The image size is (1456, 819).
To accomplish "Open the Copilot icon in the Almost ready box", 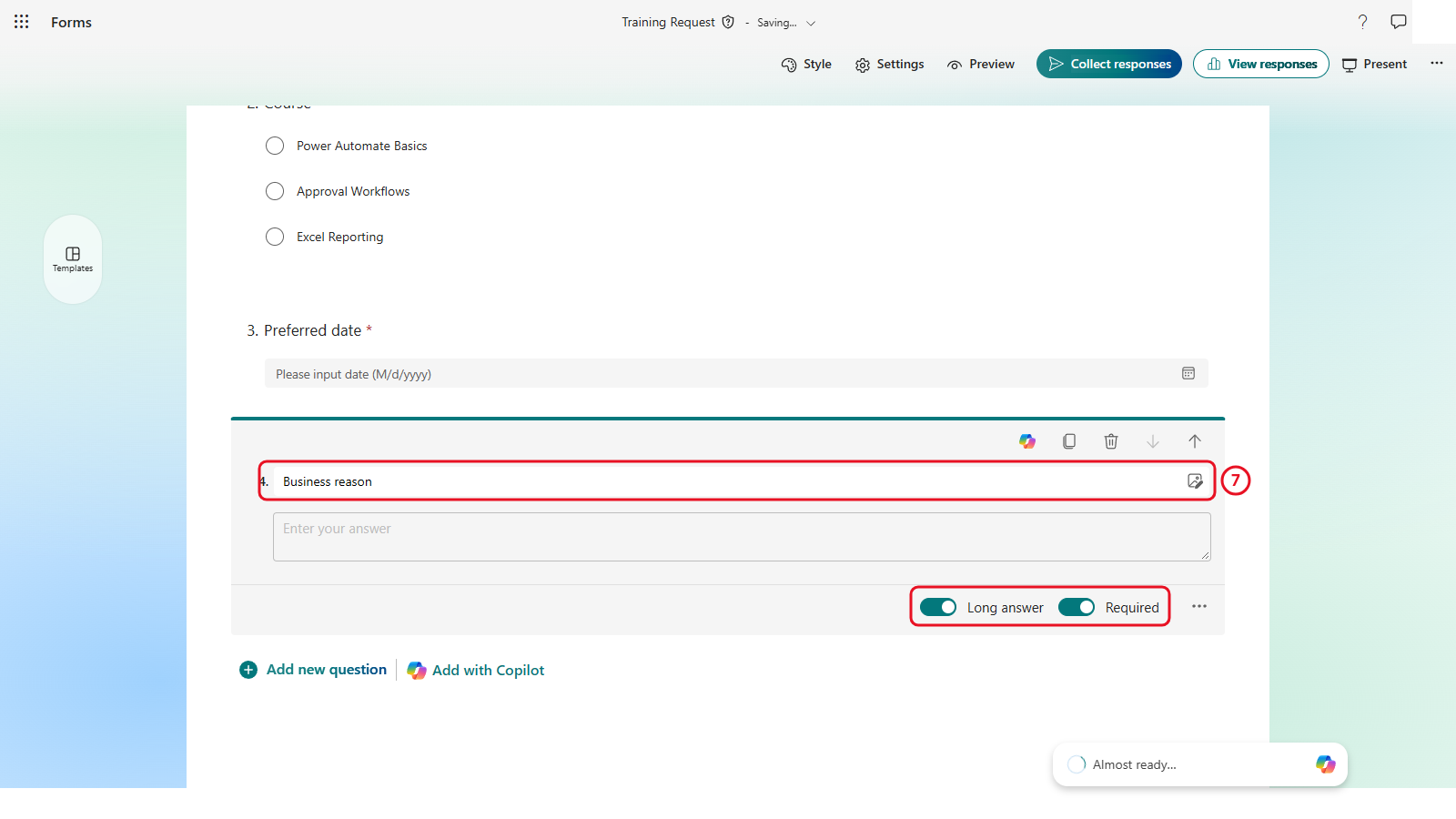I will coord(1326,764).
